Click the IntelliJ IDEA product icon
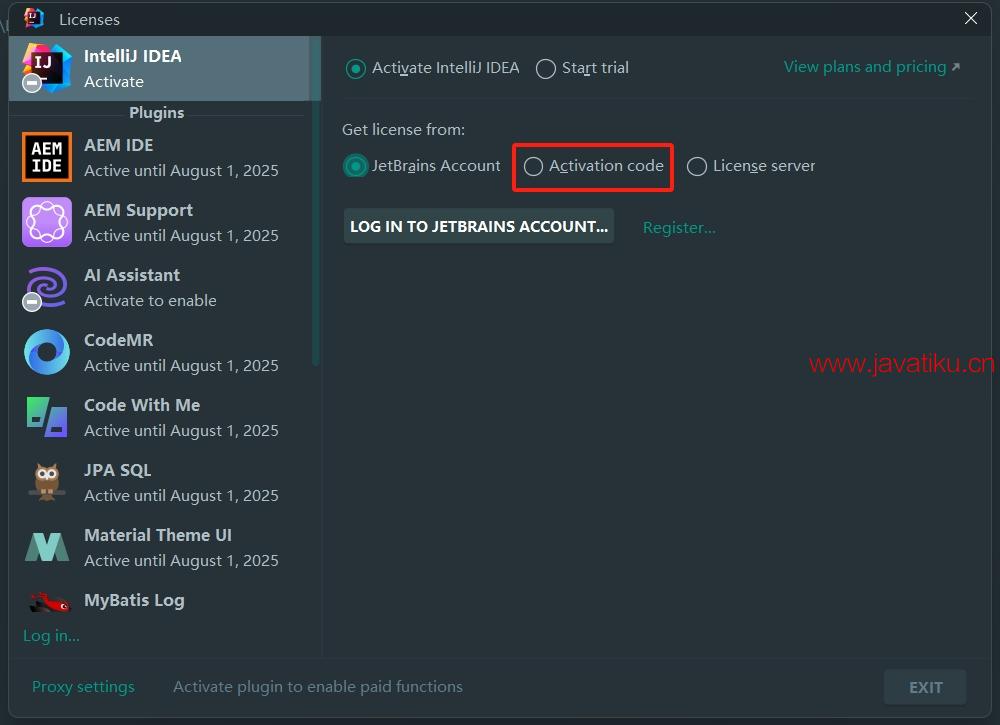 click(x=46, y=68)
